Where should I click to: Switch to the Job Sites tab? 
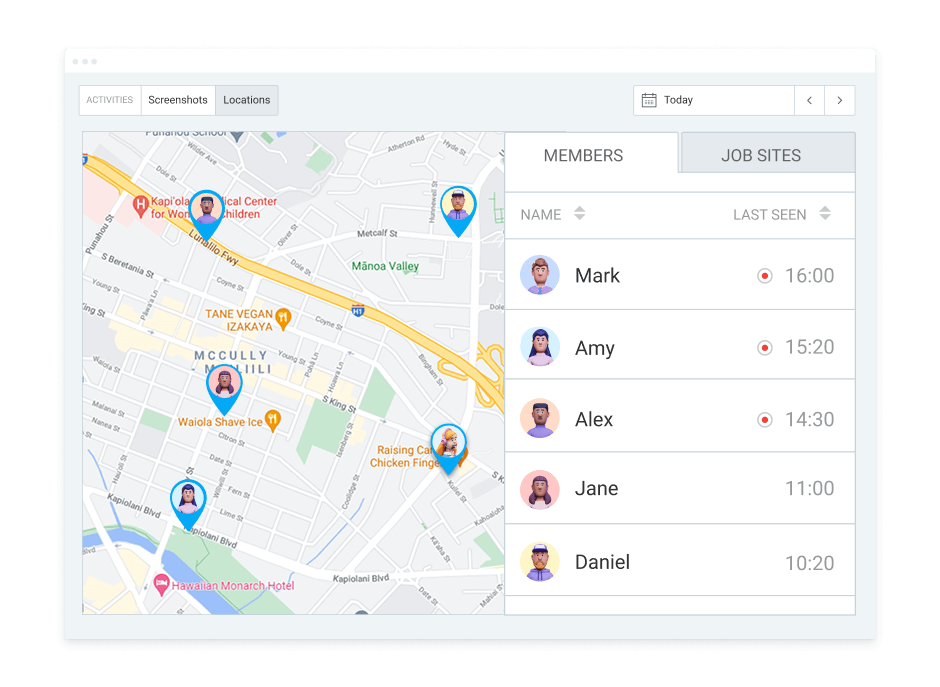click(768, 155)
